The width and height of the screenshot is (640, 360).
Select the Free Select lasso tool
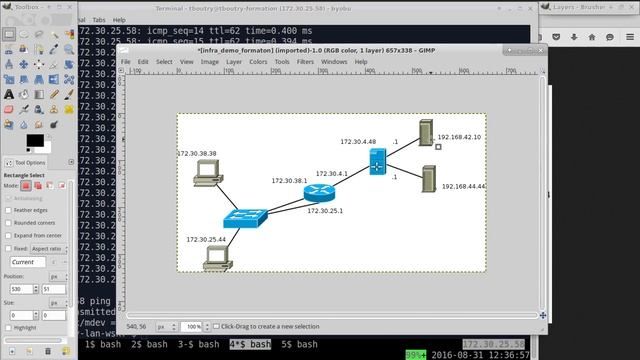pos(39,34)
